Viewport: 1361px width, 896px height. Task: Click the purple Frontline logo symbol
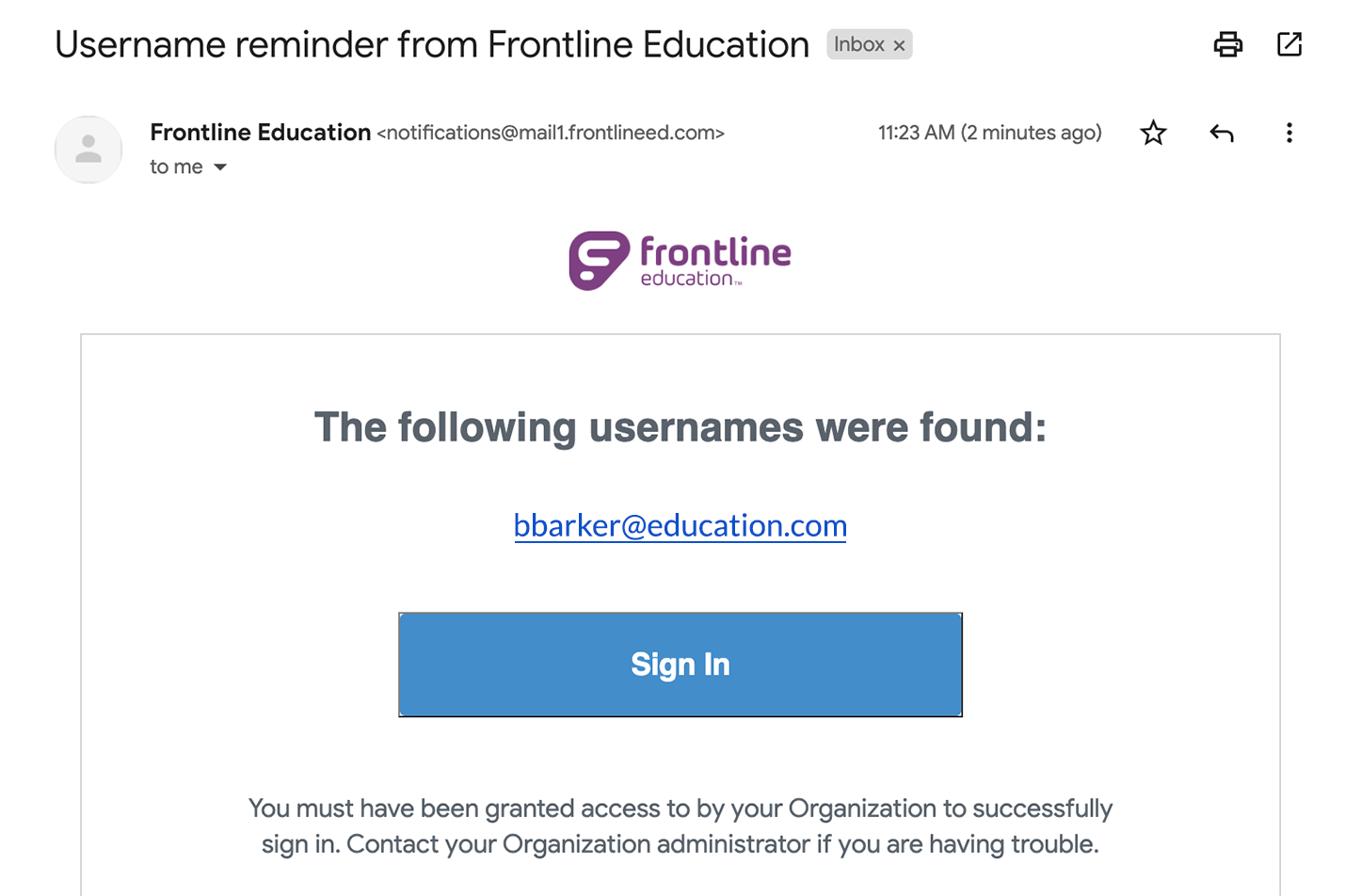599,260
